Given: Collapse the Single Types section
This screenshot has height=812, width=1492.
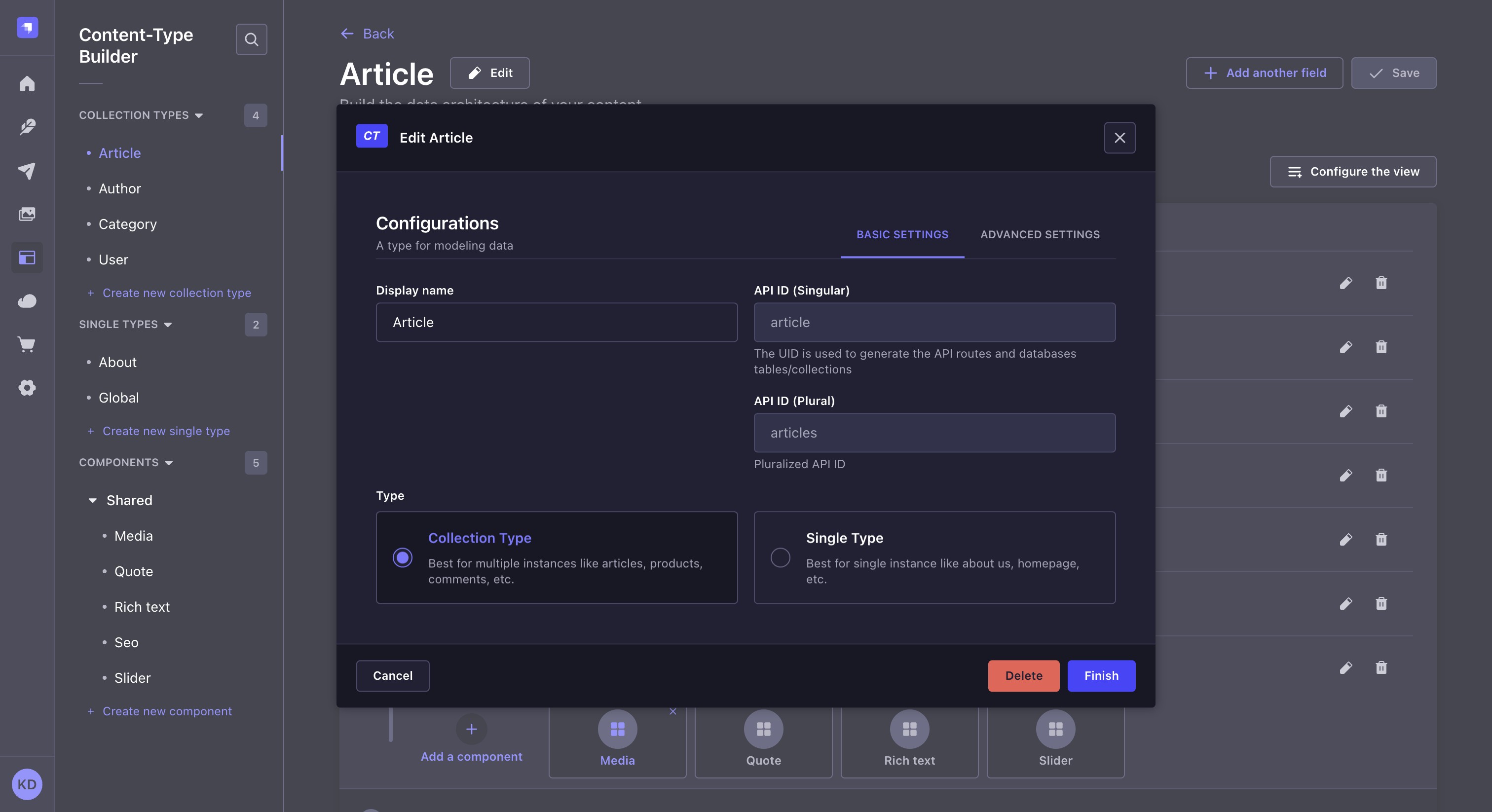Looking at the screenshot, I should coord(125,324).
